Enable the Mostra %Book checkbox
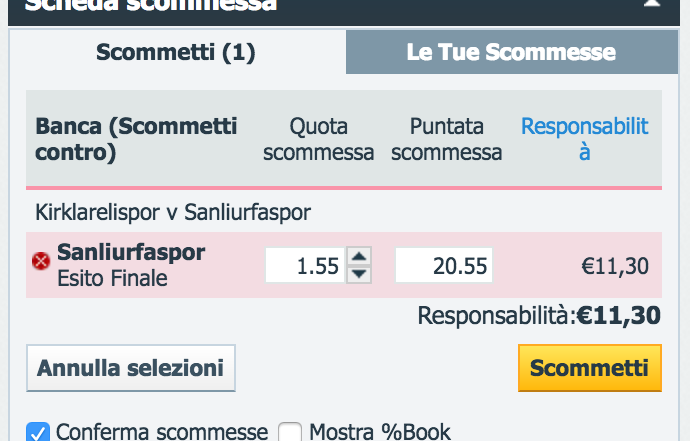The width and height of the screenshot is (690, 441). [290, 432]
